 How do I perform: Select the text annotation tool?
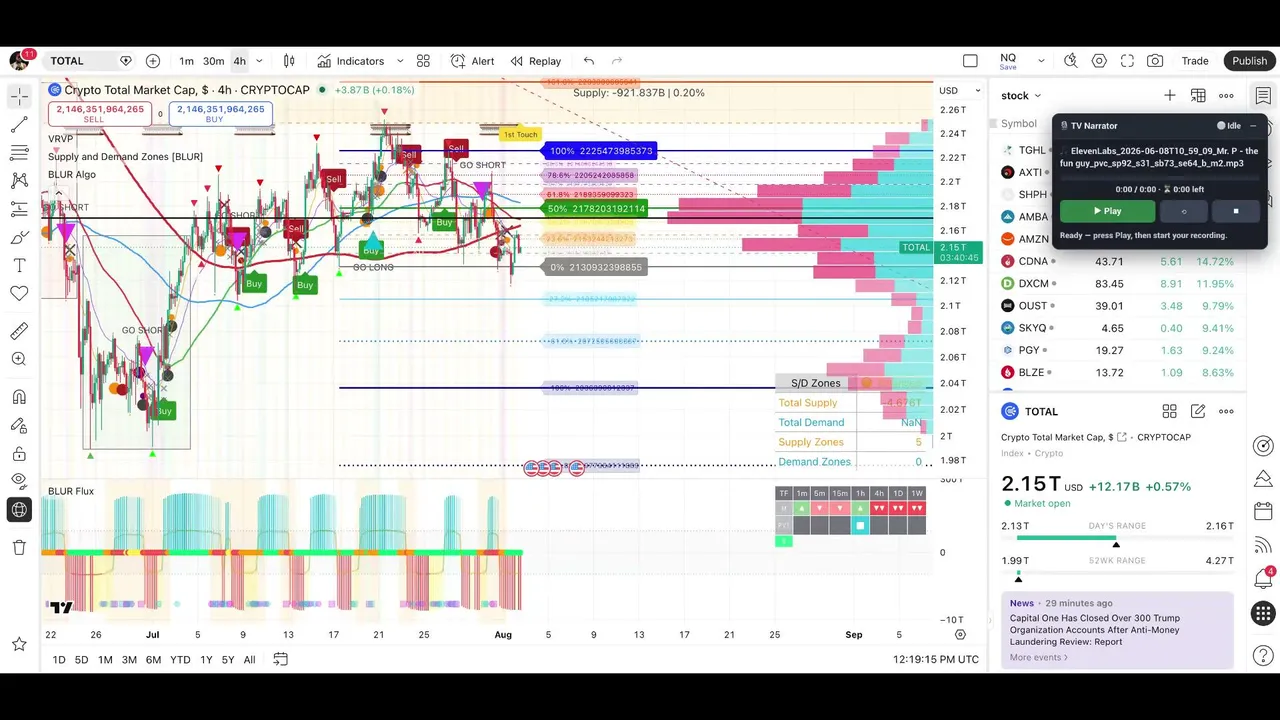pos(19,266)
